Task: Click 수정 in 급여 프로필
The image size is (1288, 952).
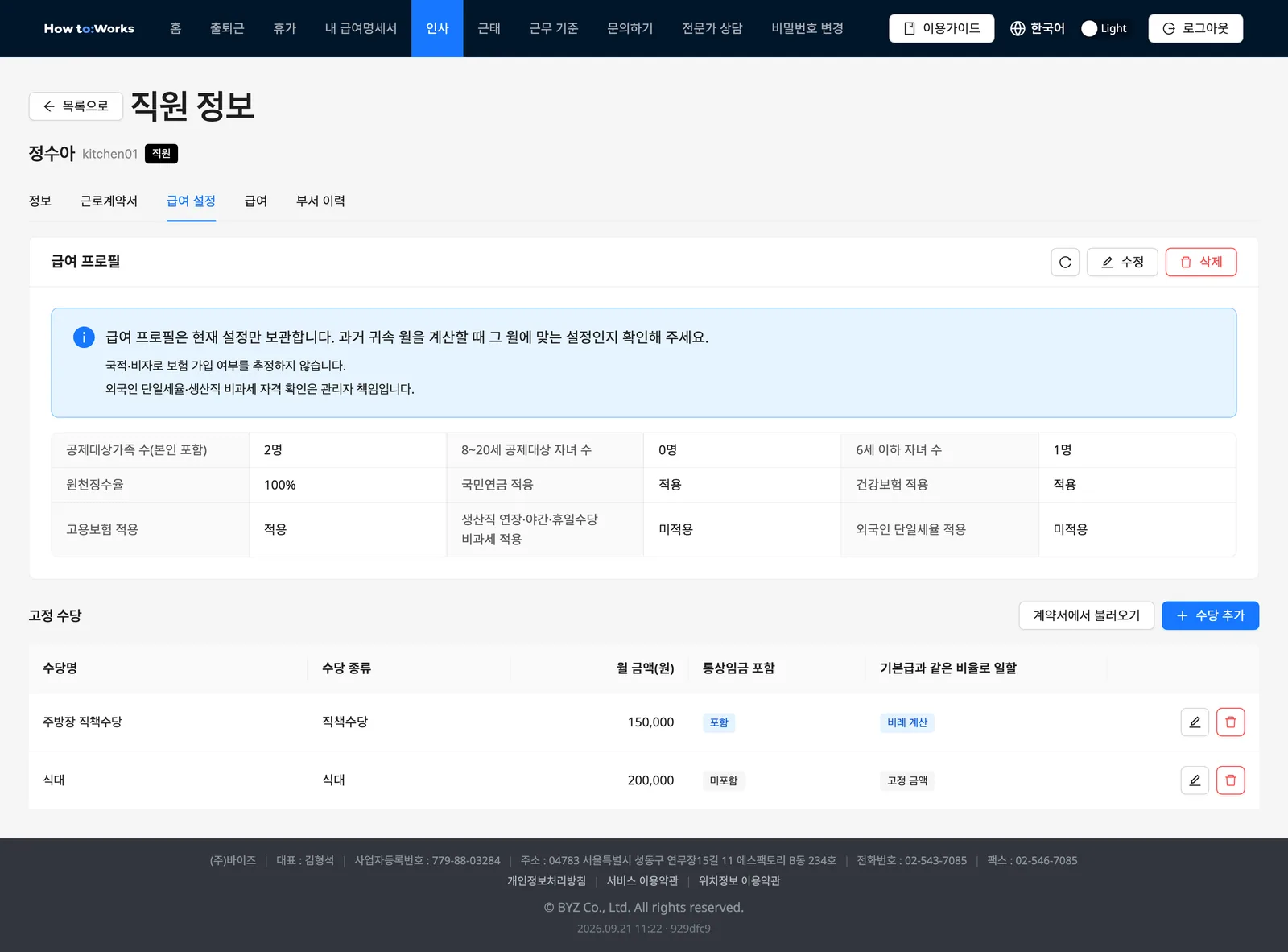Action: pos(1122,262)
